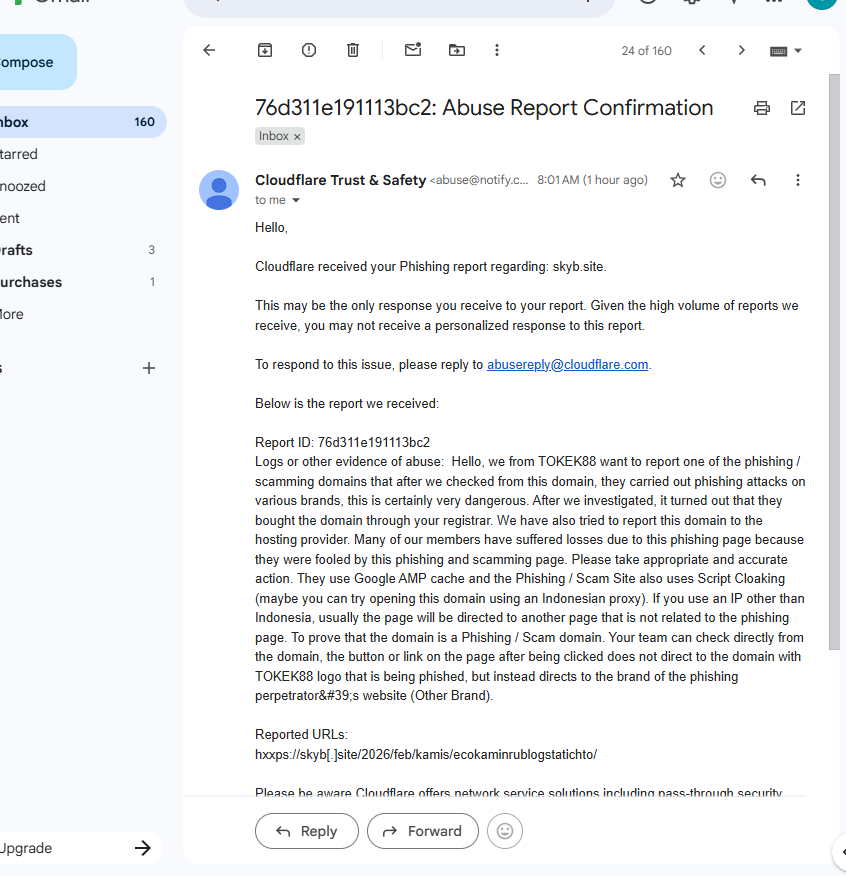
Task: Click the reported URL hxxps://skyb[.]site line
Action: [426, 755]
